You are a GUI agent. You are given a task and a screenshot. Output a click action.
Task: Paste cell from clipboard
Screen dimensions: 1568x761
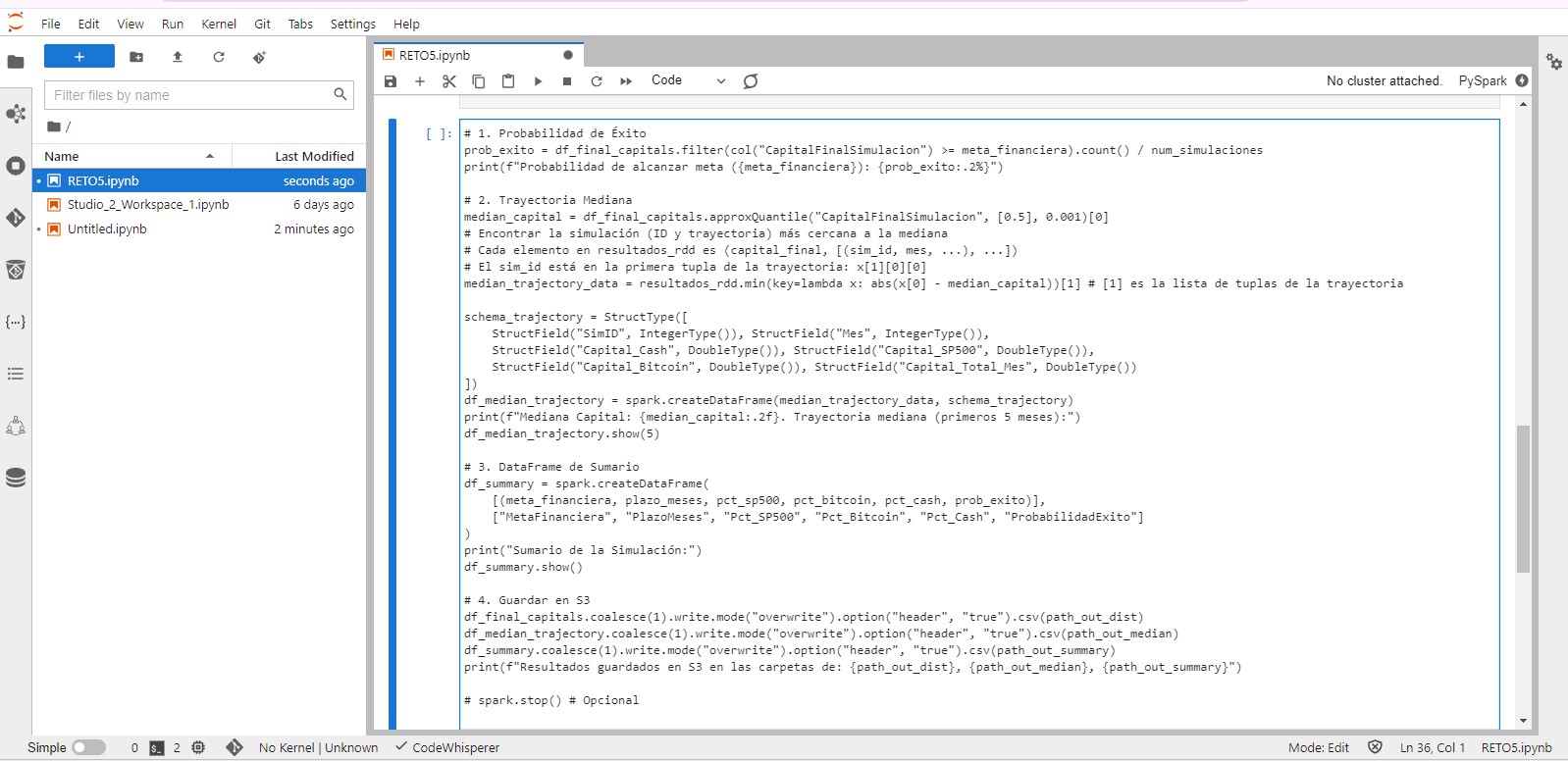tap(508, 81)
